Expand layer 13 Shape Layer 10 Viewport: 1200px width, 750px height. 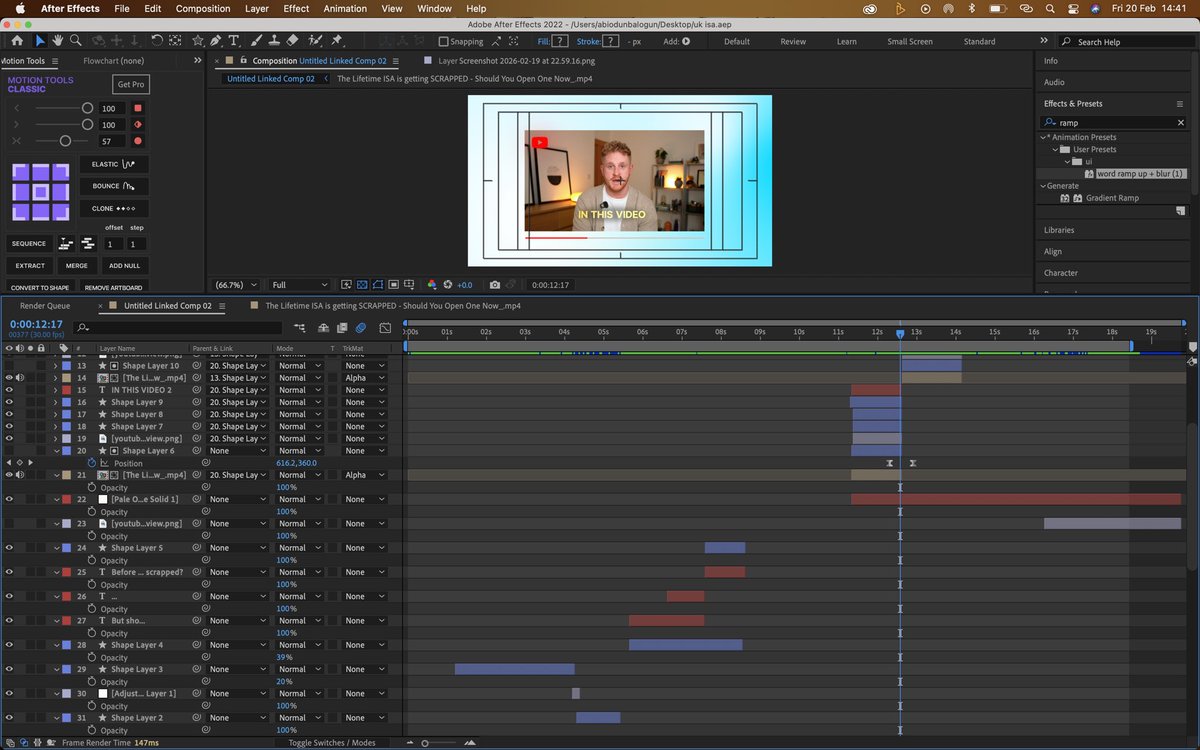point(56,366)
